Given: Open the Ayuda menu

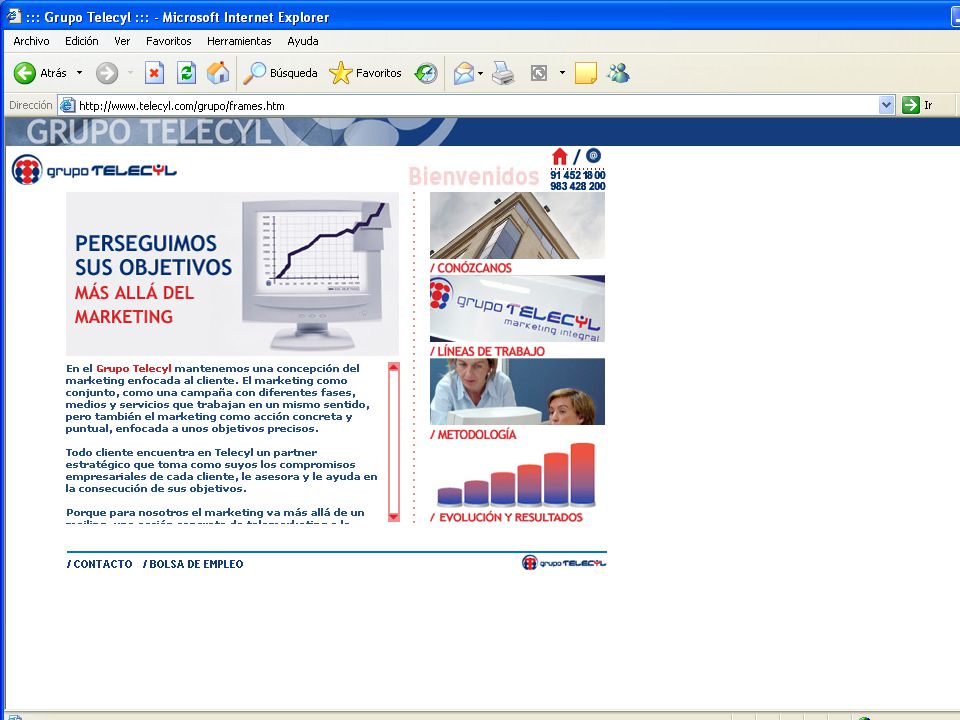Looking at the screenshot, I should point(302,41).
